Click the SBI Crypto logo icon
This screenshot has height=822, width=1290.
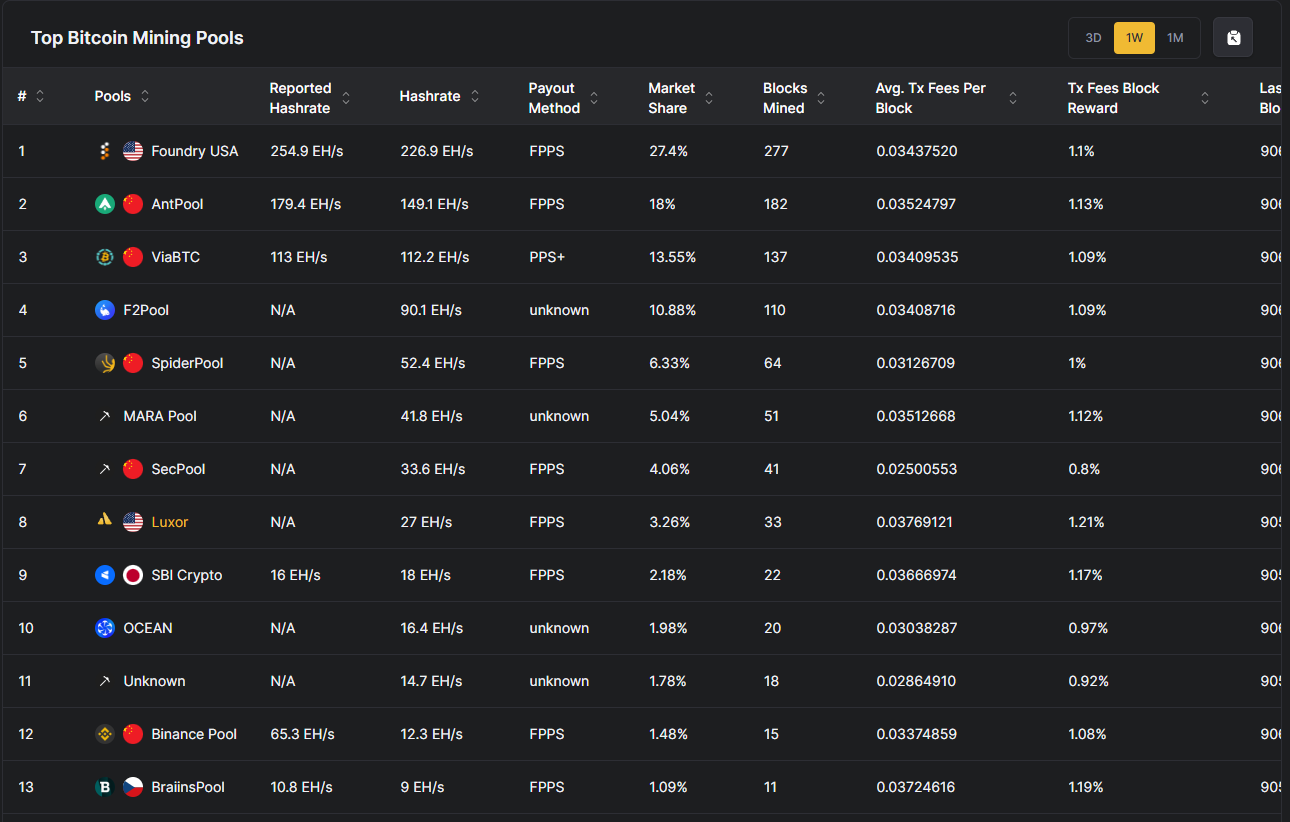point(104,575)
